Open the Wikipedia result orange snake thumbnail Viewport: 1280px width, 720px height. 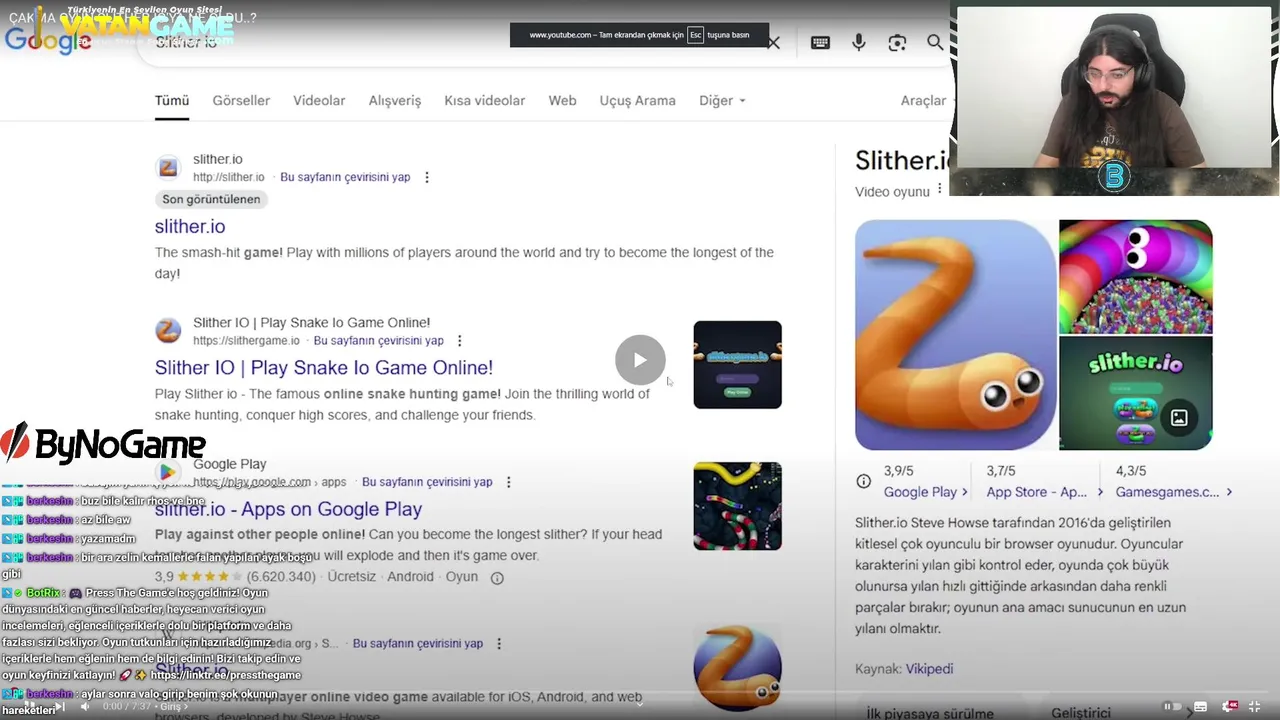[738, 668]
